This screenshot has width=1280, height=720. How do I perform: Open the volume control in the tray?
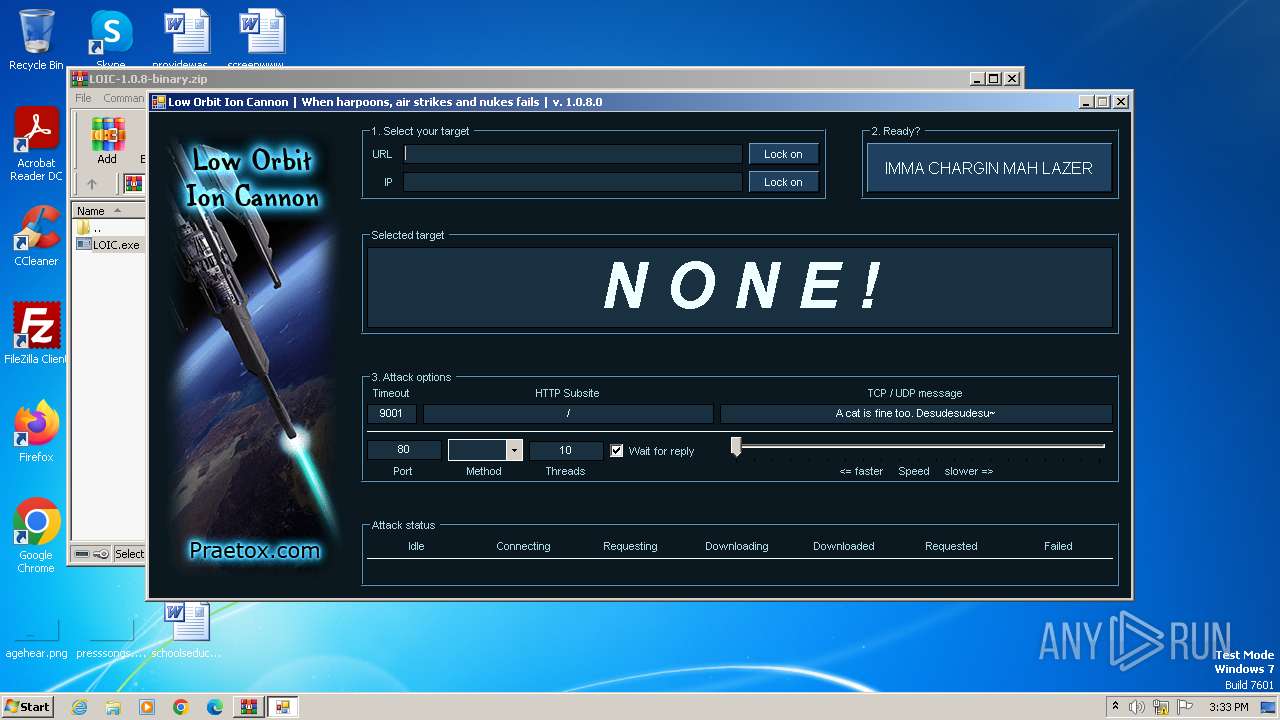1137,707
